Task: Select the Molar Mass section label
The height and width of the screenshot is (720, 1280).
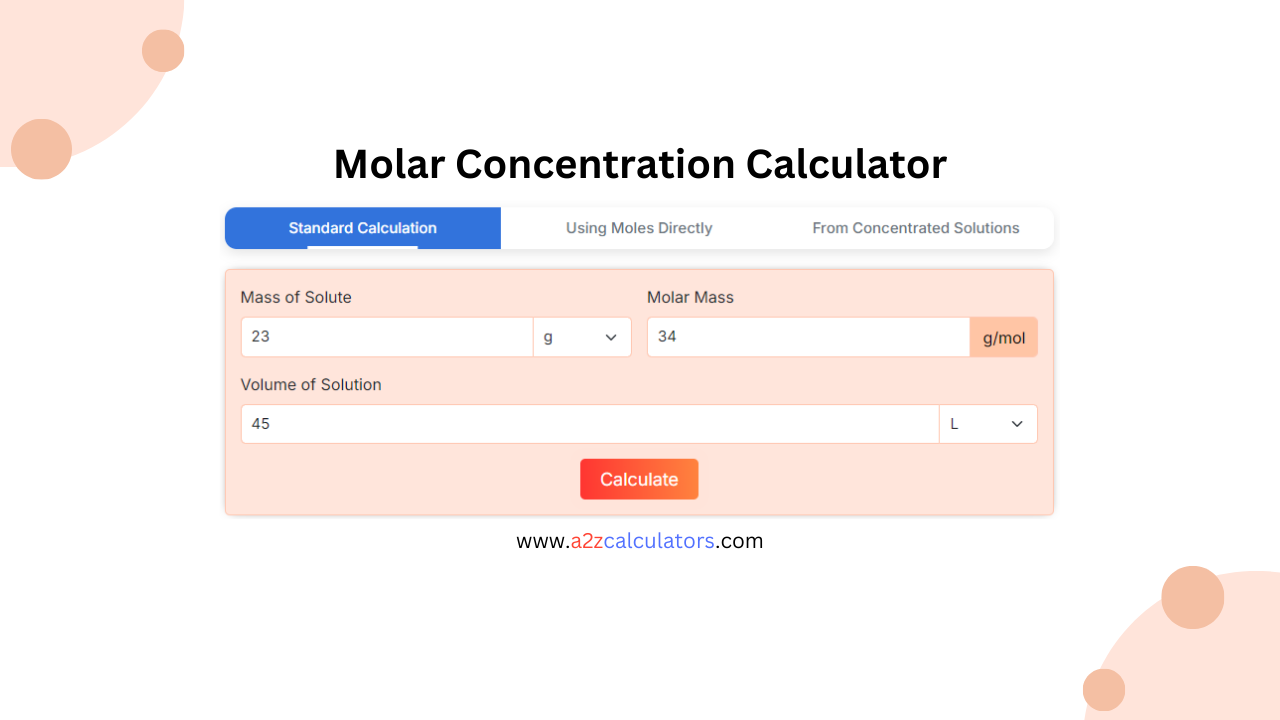Action: point(690,297)
